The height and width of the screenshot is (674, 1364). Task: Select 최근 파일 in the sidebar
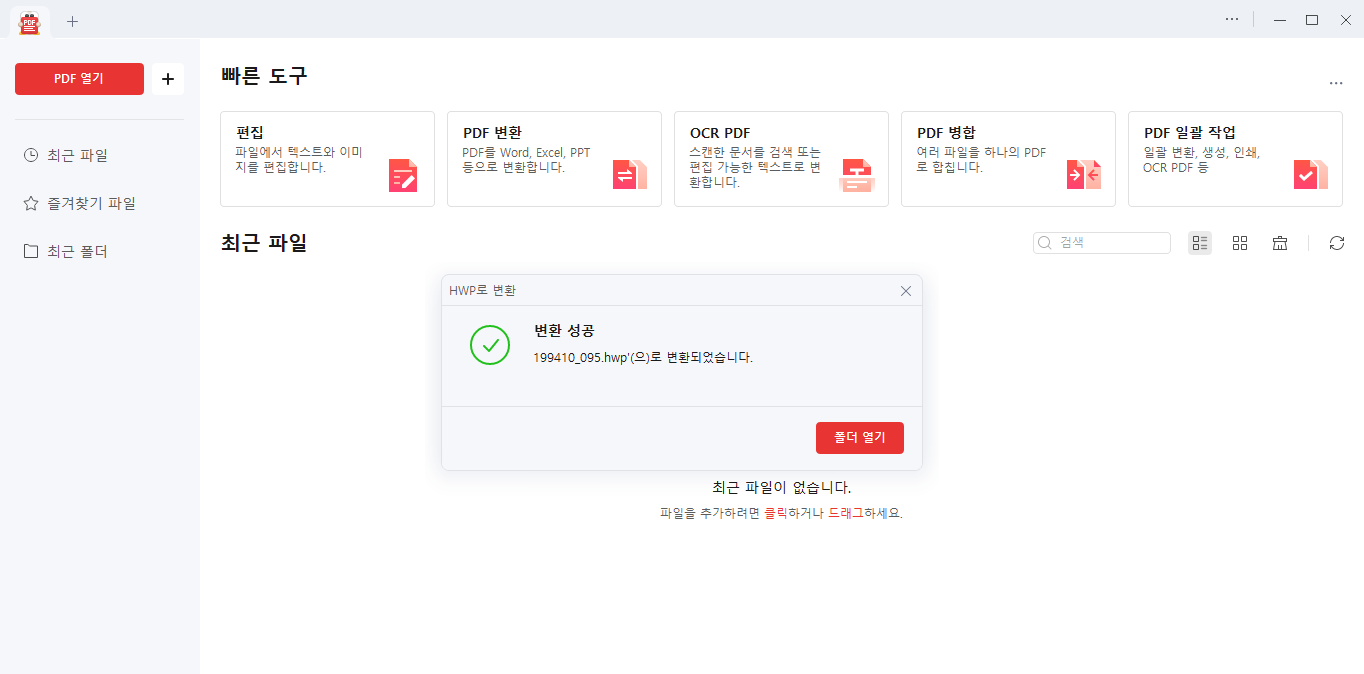click(68, 154)
